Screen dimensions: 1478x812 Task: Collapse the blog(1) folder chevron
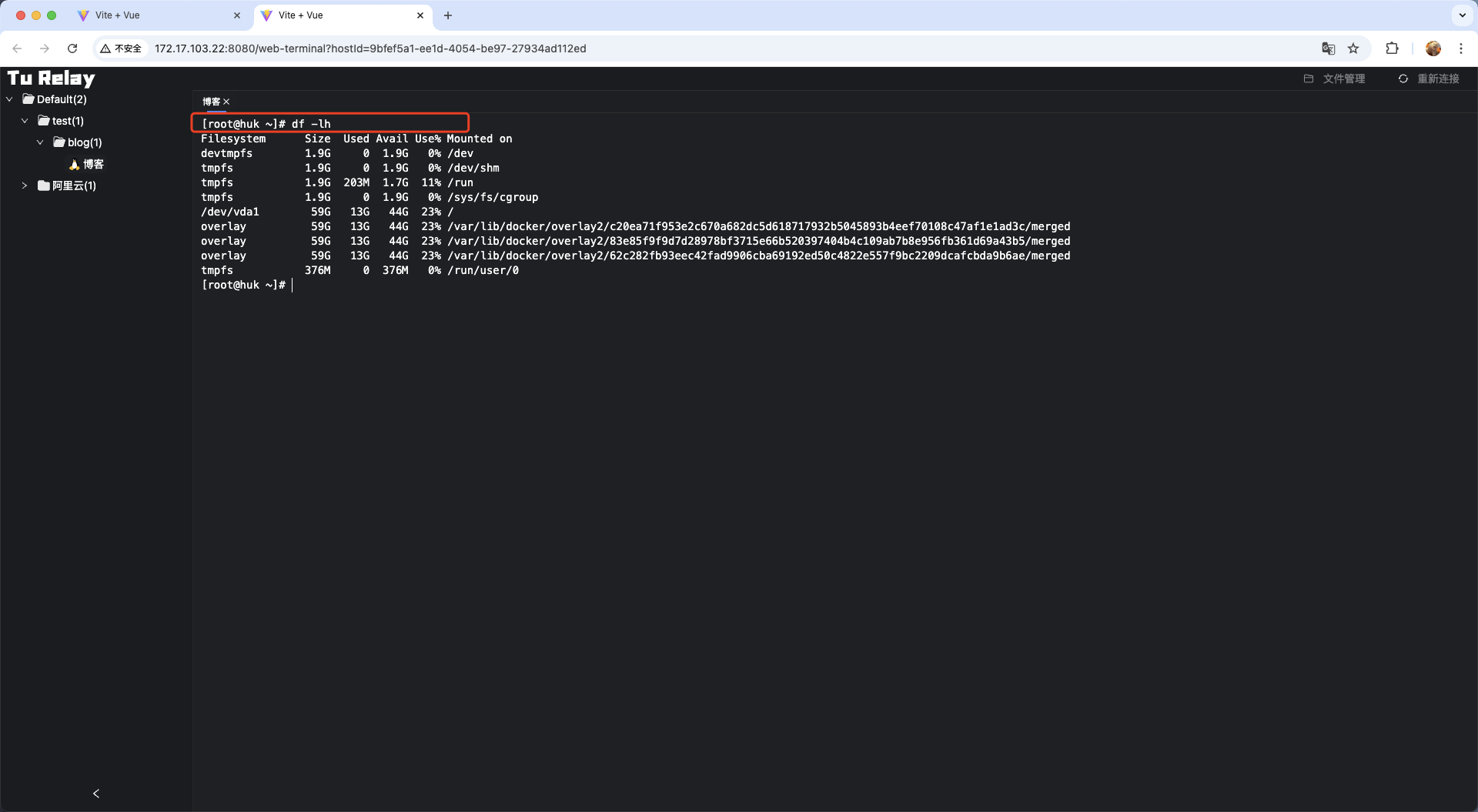click(x=40, y=142)
